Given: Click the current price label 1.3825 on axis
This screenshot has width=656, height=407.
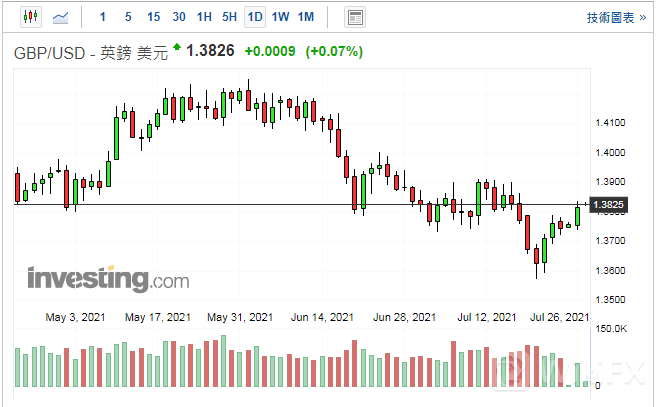Looking at the screenshot, I should coord(609,205).
